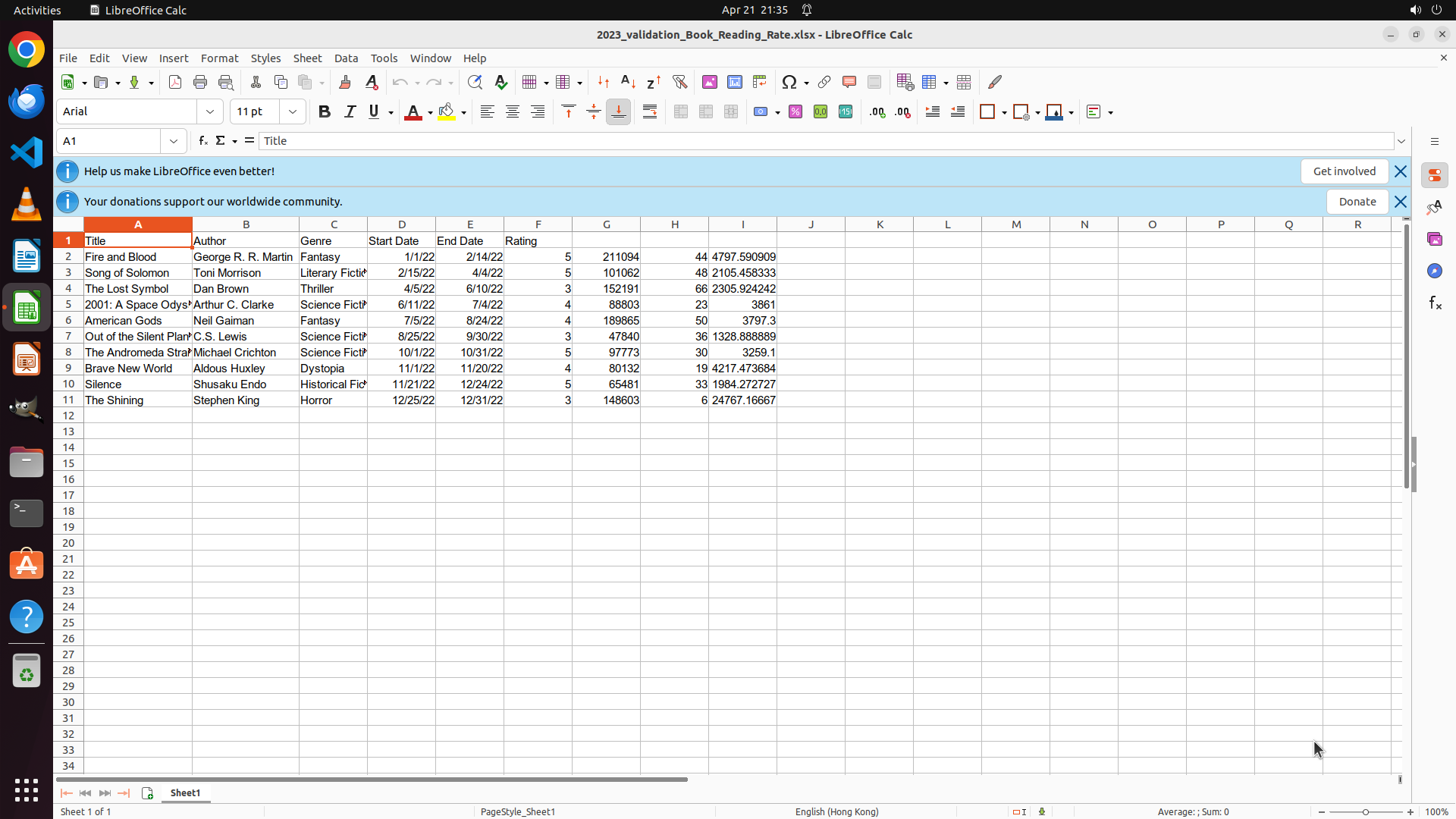Open the Insert Special Character tool
The width and height of the screenshot is (1456, 819).
pos(789,82)
